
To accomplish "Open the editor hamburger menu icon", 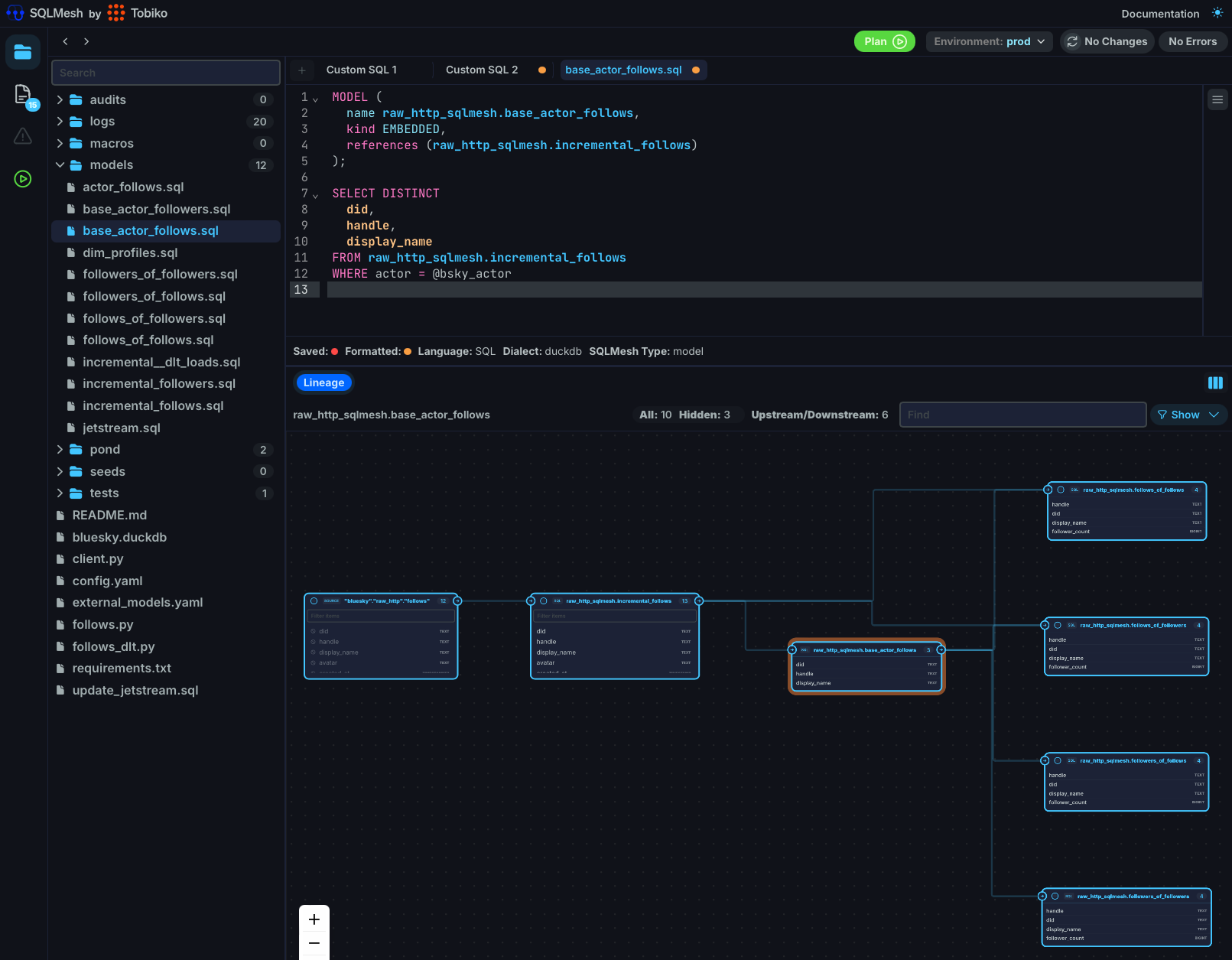I will pyautogui.click(x=1217, y=99).
